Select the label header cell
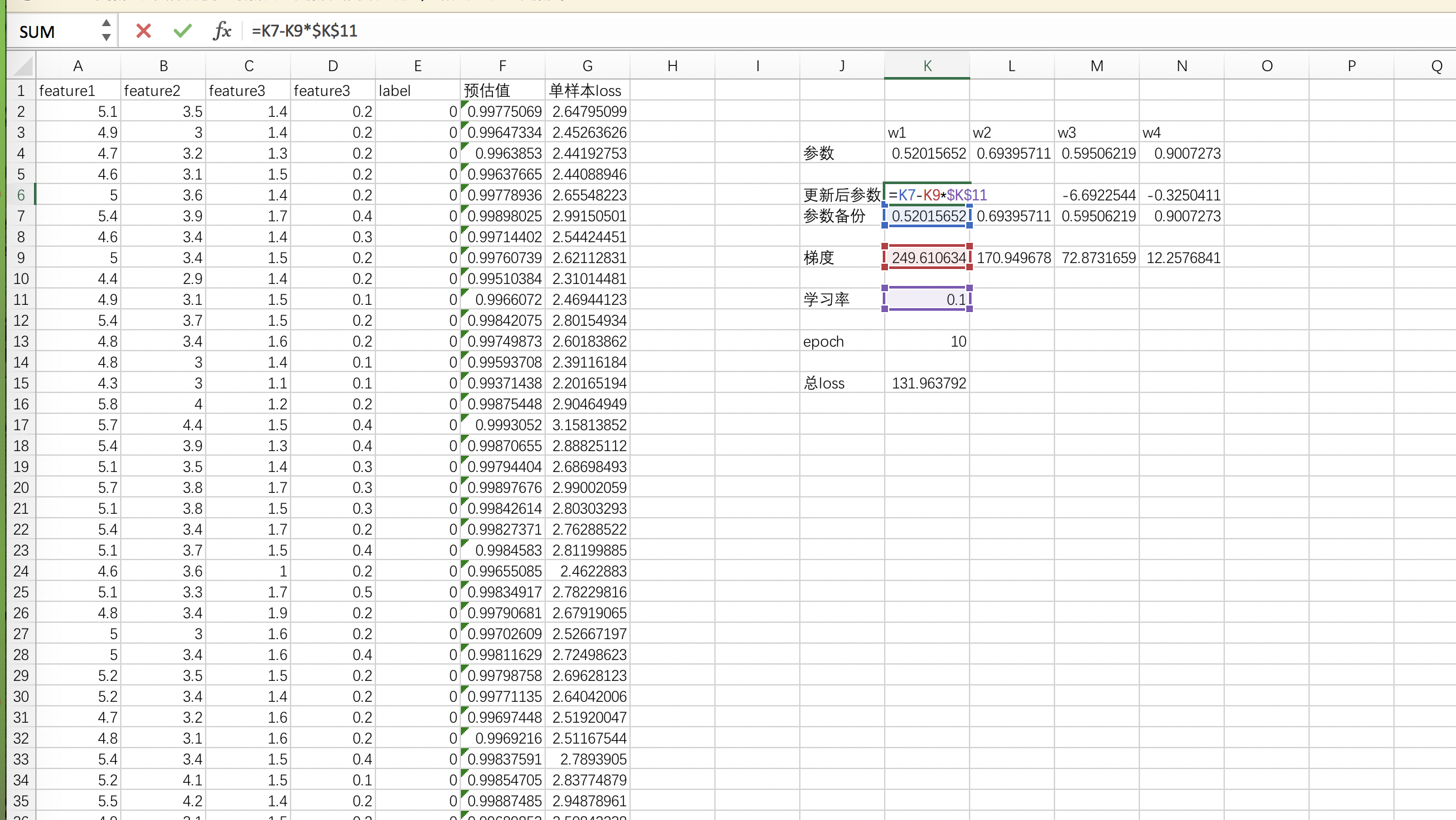The width and height of the screenshot is (1456, 820). coord(417,91)
